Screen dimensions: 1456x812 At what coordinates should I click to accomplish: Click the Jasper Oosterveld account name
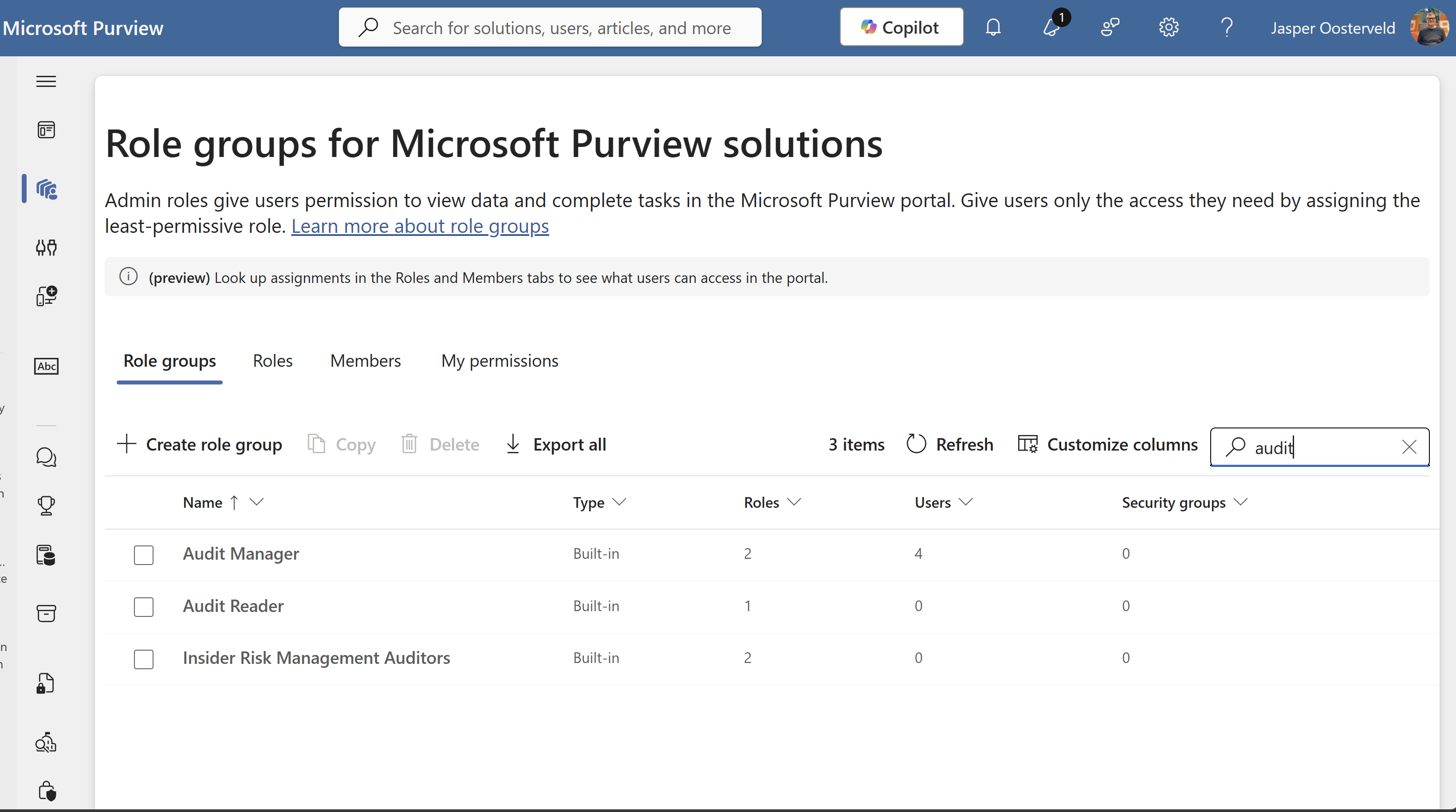tap(1333, 27)
